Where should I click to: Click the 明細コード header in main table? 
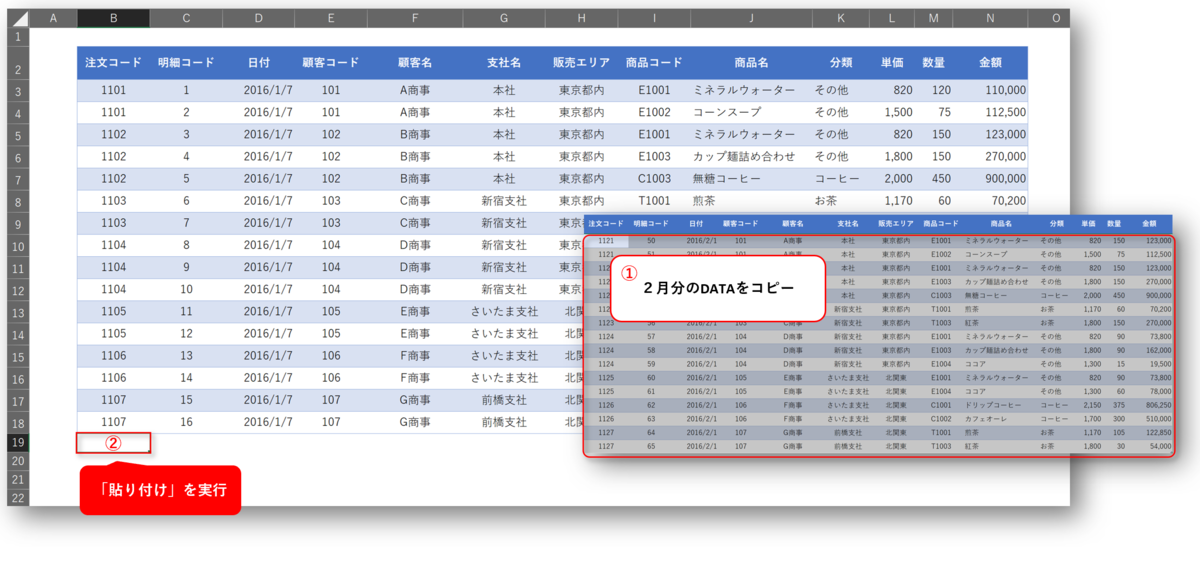(186, 63)
